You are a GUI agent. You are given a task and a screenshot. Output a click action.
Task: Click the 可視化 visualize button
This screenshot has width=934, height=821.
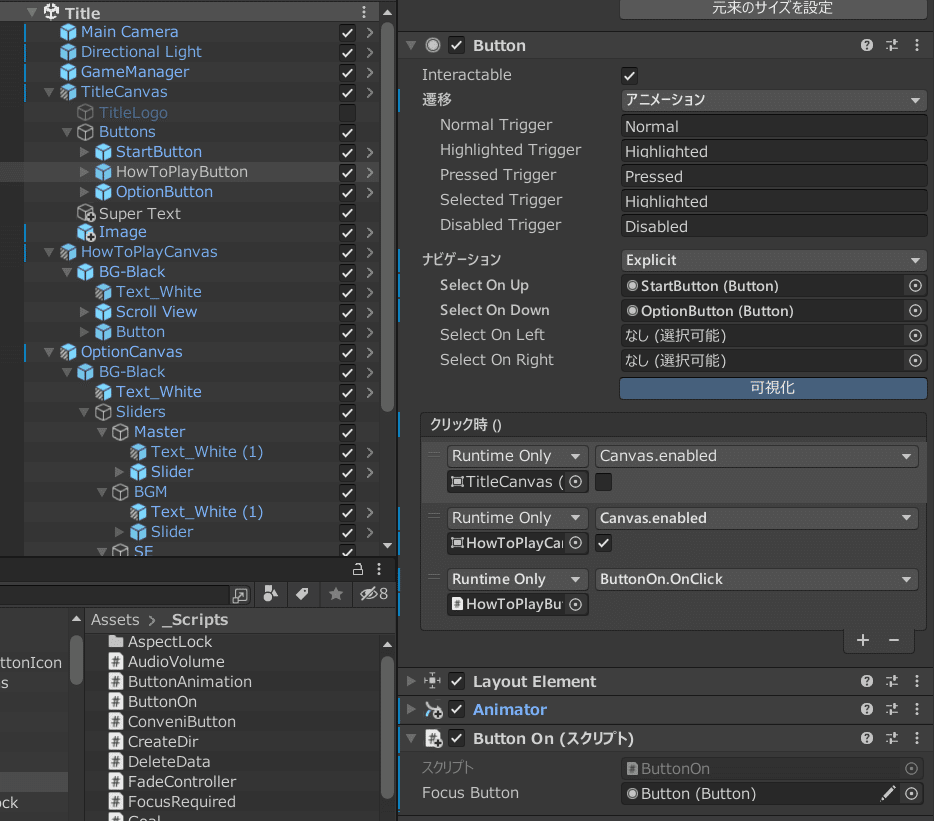(x=773, y=388)
